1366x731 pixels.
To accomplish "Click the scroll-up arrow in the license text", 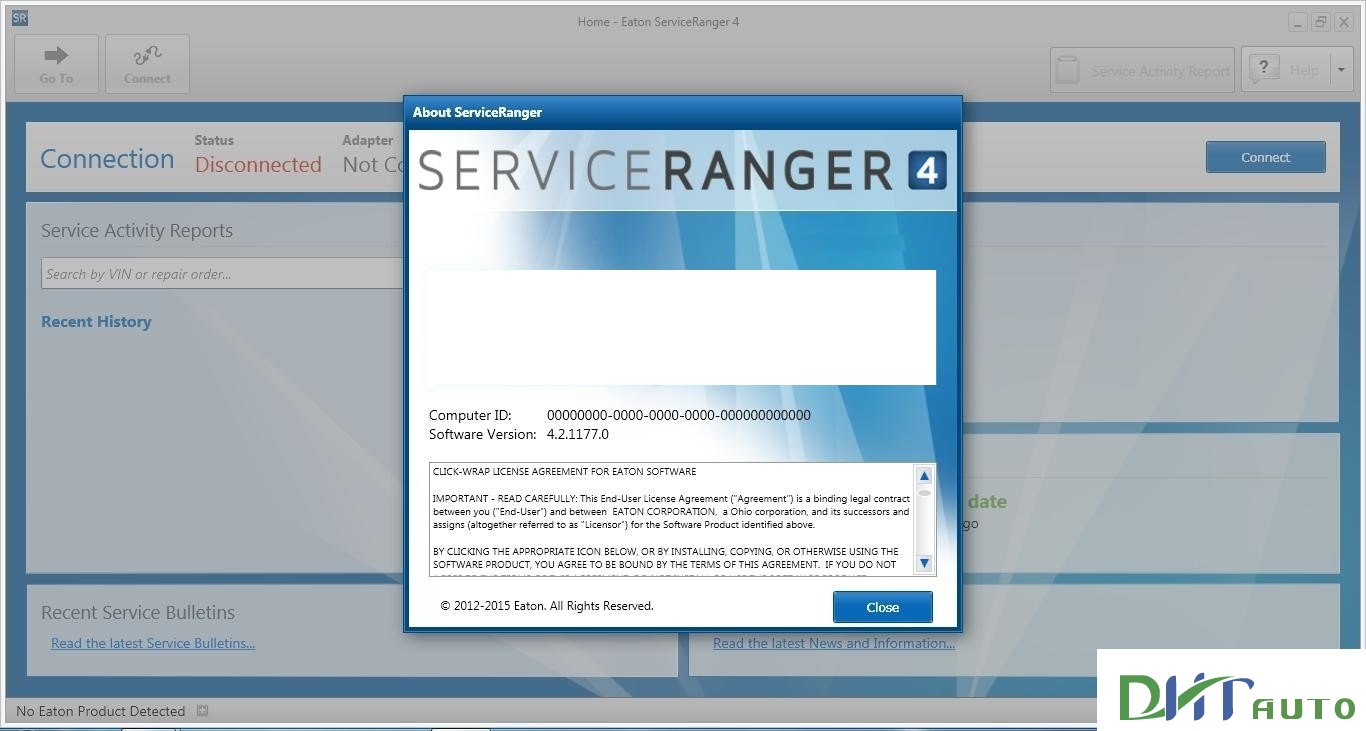I will pyautogui.click(x=923, y=476).
